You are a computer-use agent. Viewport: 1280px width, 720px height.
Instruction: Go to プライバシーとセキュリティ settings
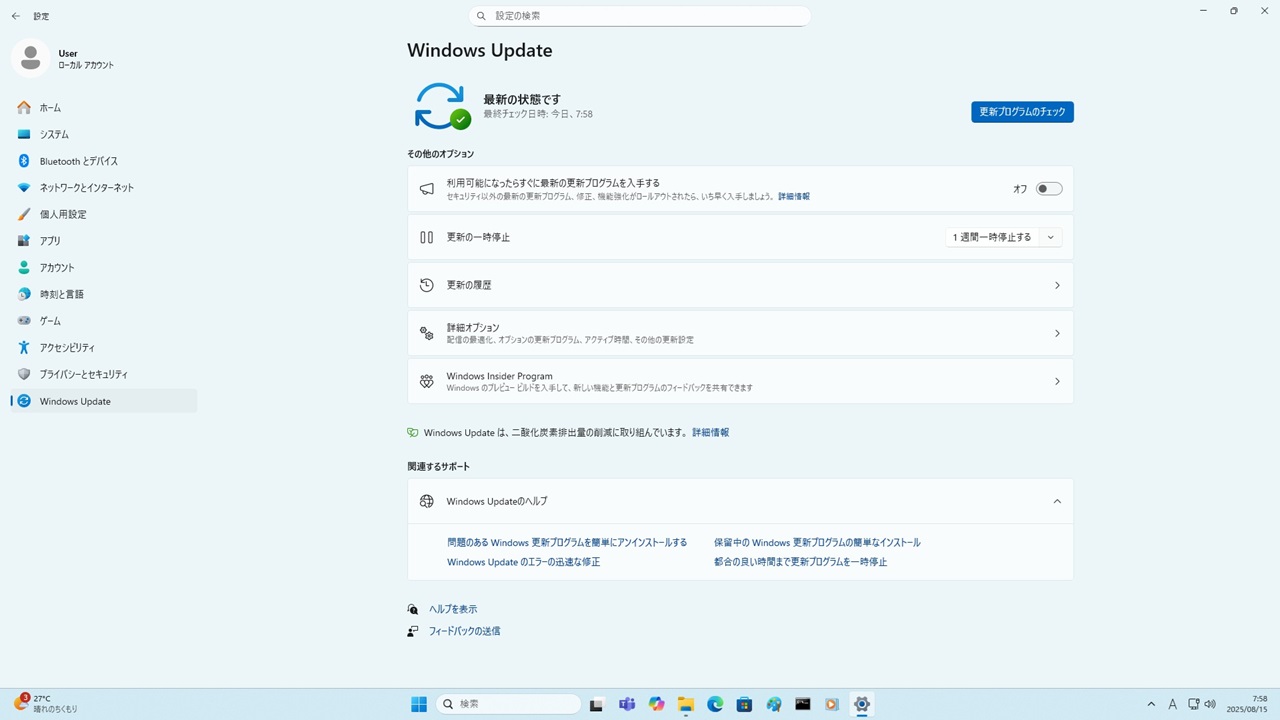(104, 374)
